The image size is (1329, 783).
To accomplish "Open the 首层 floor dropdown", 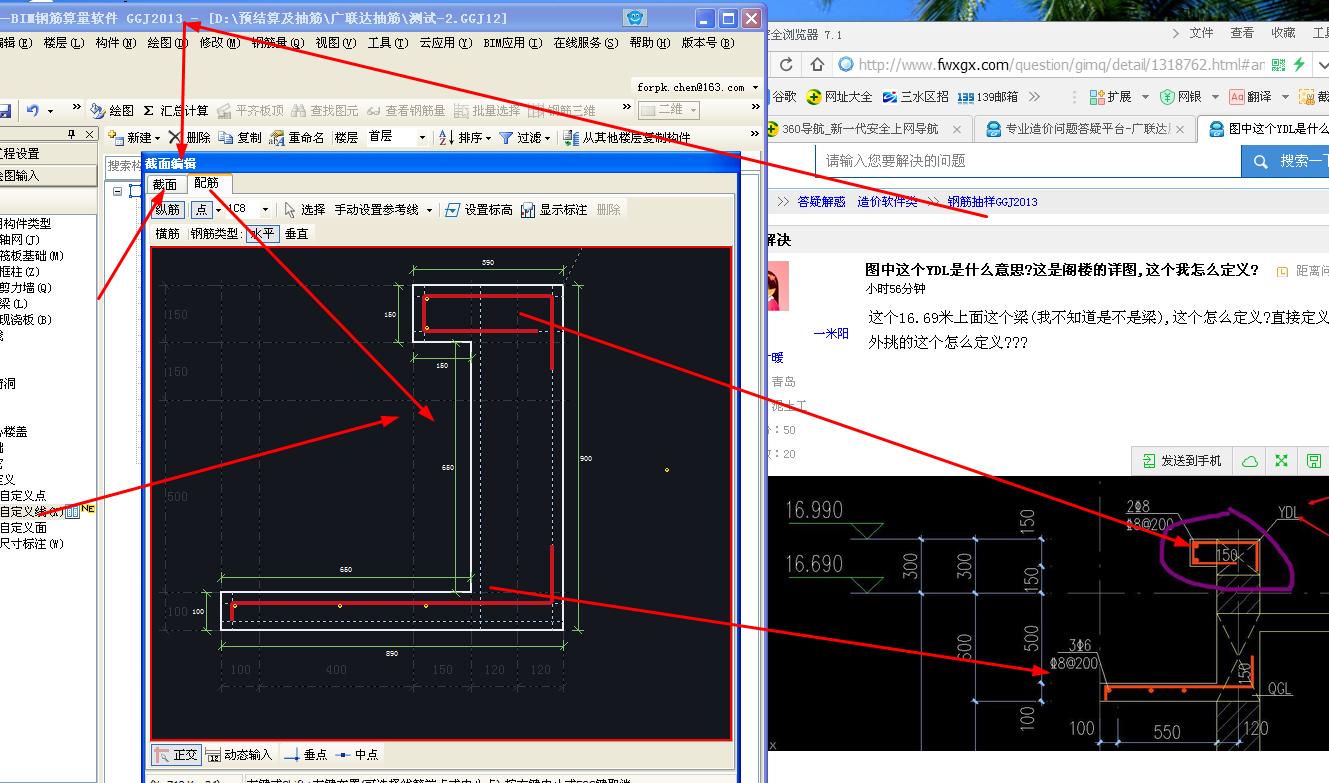I will (421, 137).
